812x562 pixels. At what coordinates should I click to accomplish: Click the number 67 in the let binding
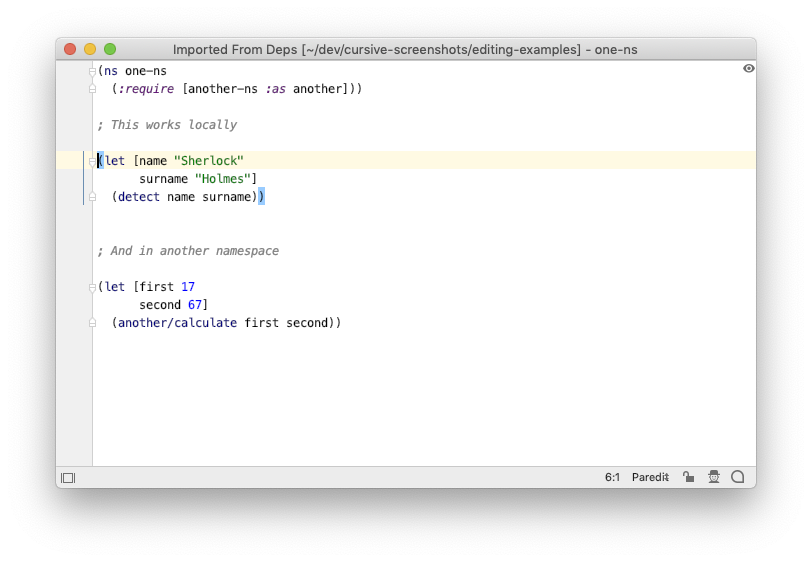click(x=195, y=305)
